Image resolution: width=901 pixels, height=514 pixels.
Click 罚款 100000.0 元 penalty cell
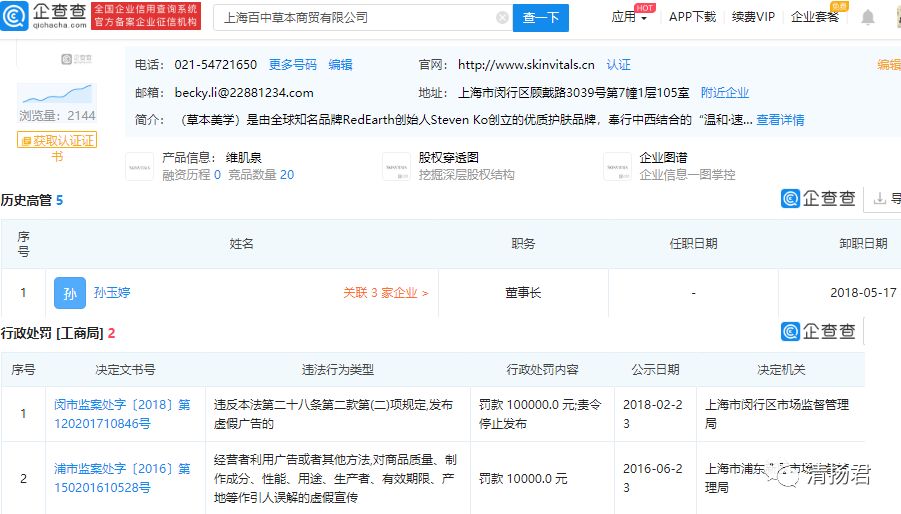pos(540,414)
